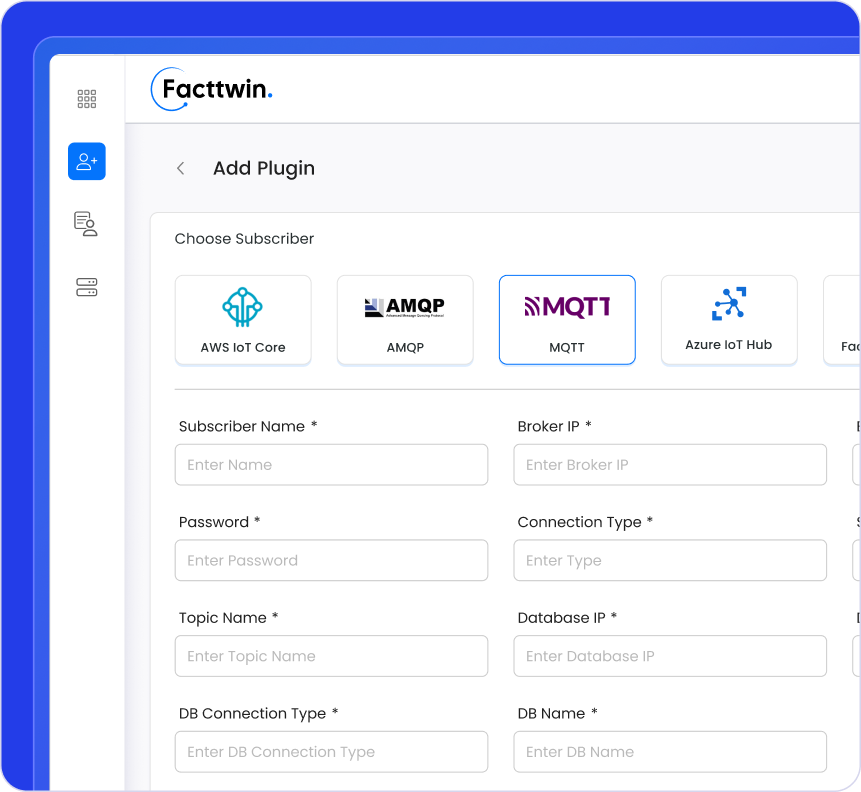The height and width of the screenshot is (792, 861).
Task: Click the Facttwin logo
Action: click(212, 90)
